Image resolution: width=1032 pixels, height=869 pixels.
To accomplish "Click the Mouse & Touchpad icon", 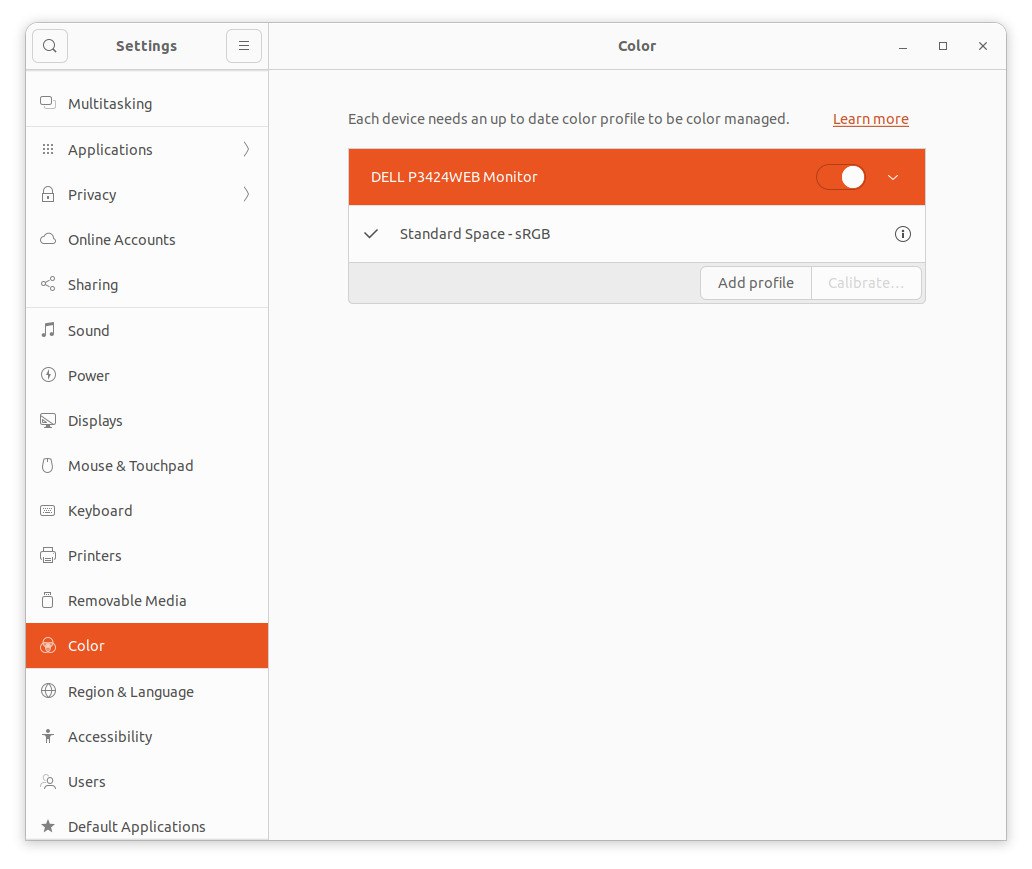I will pos(48,465).
